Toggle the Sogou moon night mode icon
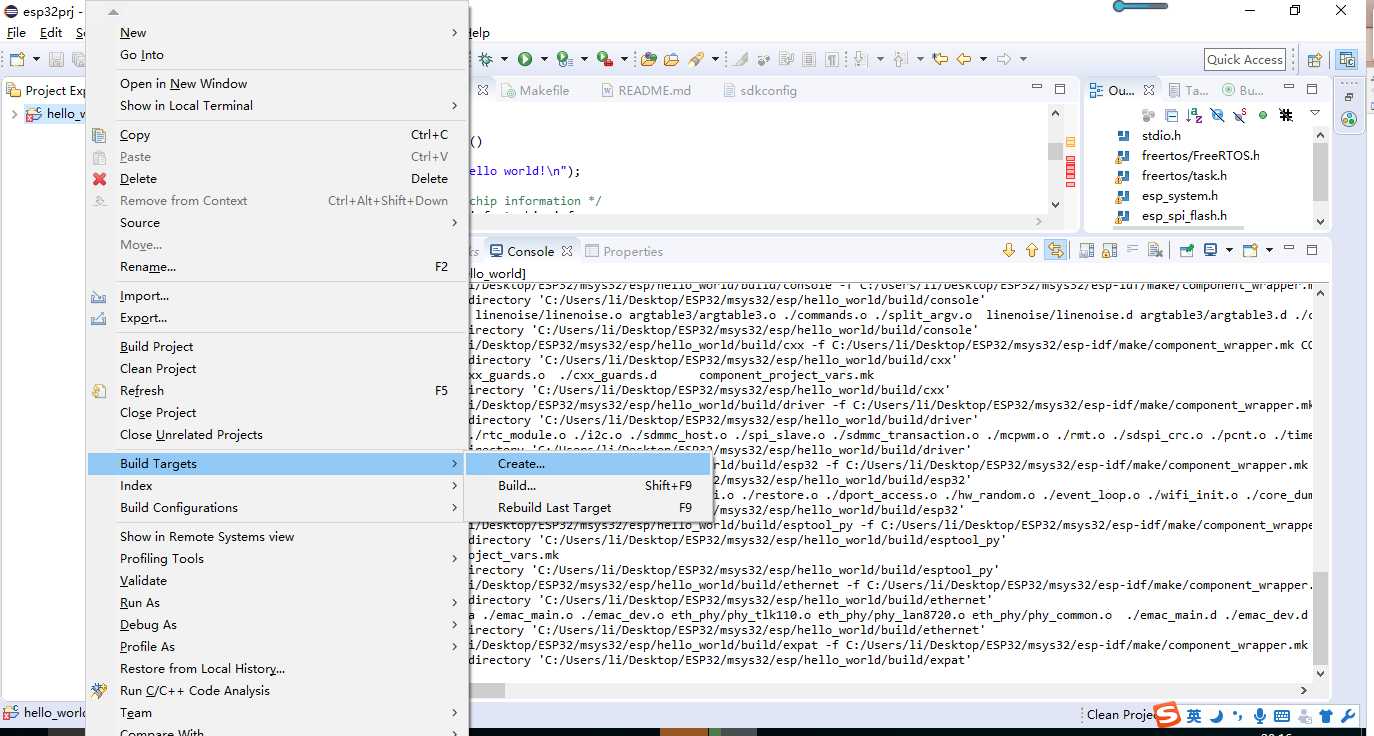Viewport: 1374px width, 736px height. 1216,716
